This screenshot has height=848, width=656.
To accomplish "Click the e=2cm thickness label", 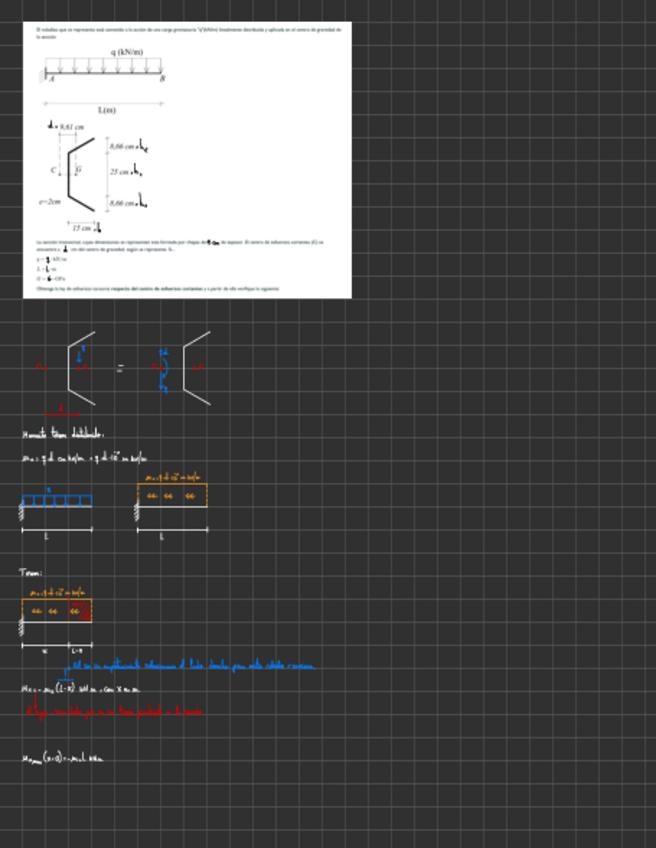I will coord(49,202).
